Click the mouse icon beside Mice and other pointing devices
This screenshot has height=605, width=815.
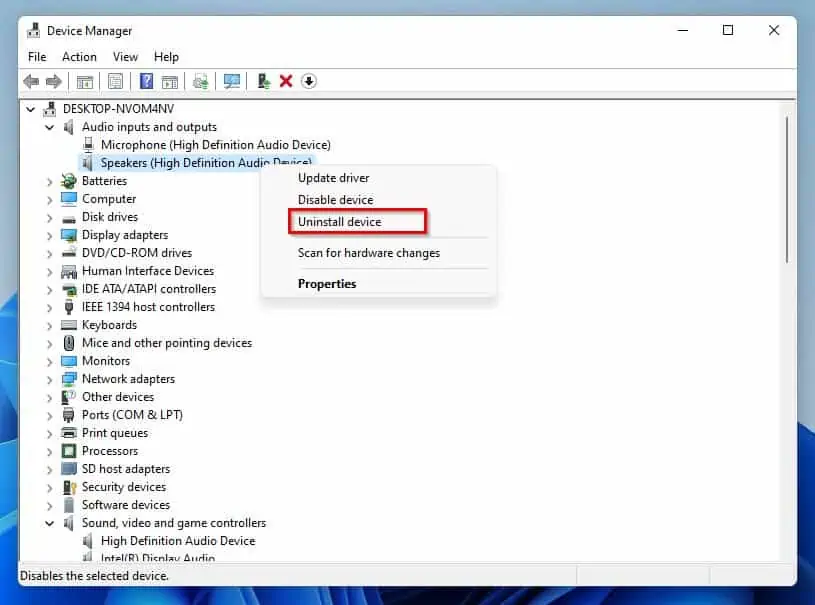(69, 343)
